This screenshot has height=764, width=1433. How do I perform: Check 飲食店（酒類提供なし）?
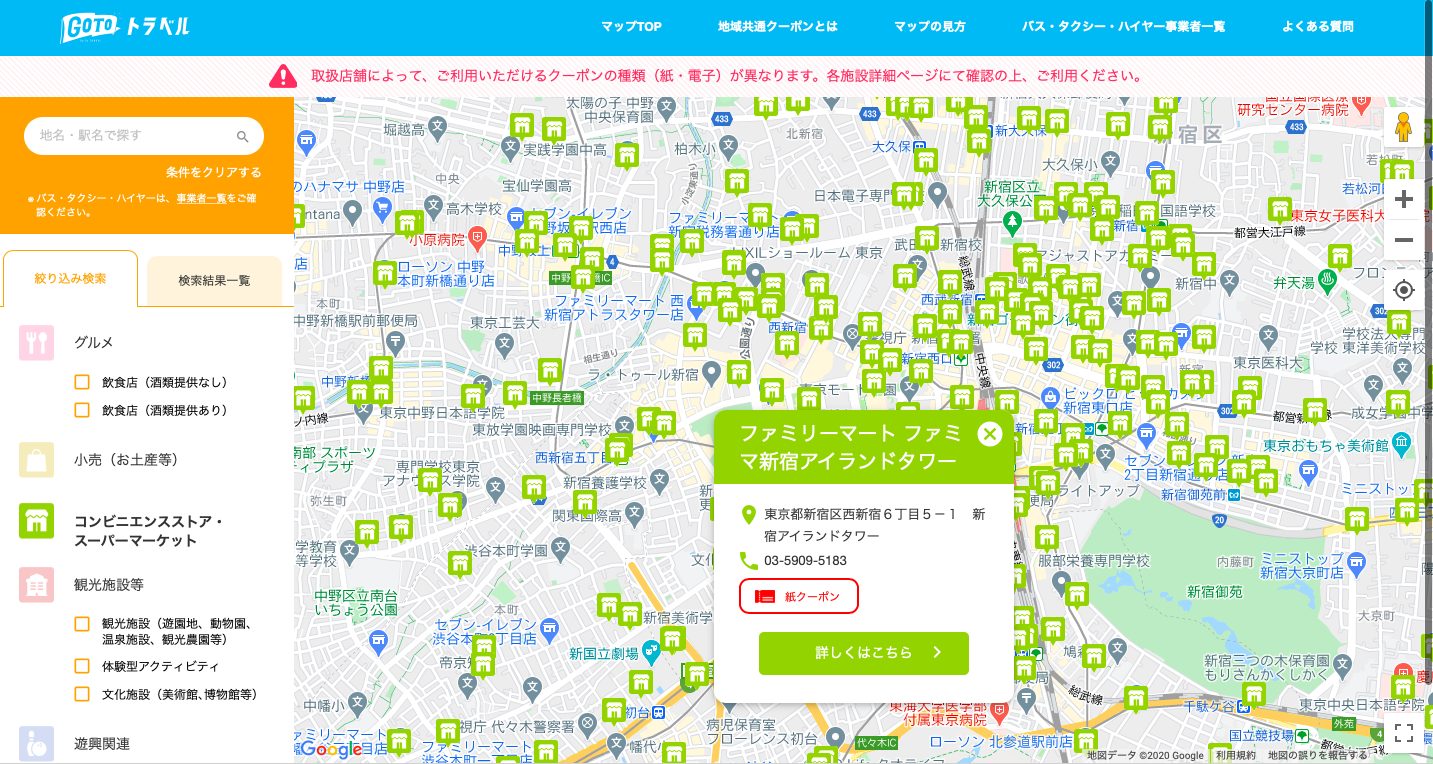(x=83, y=382)
